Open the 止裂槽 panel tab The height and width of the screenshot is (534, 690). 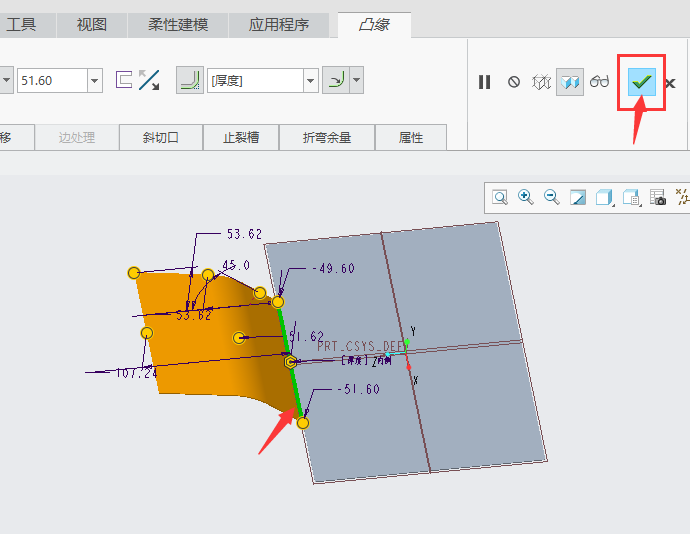(x=241, y=138)
